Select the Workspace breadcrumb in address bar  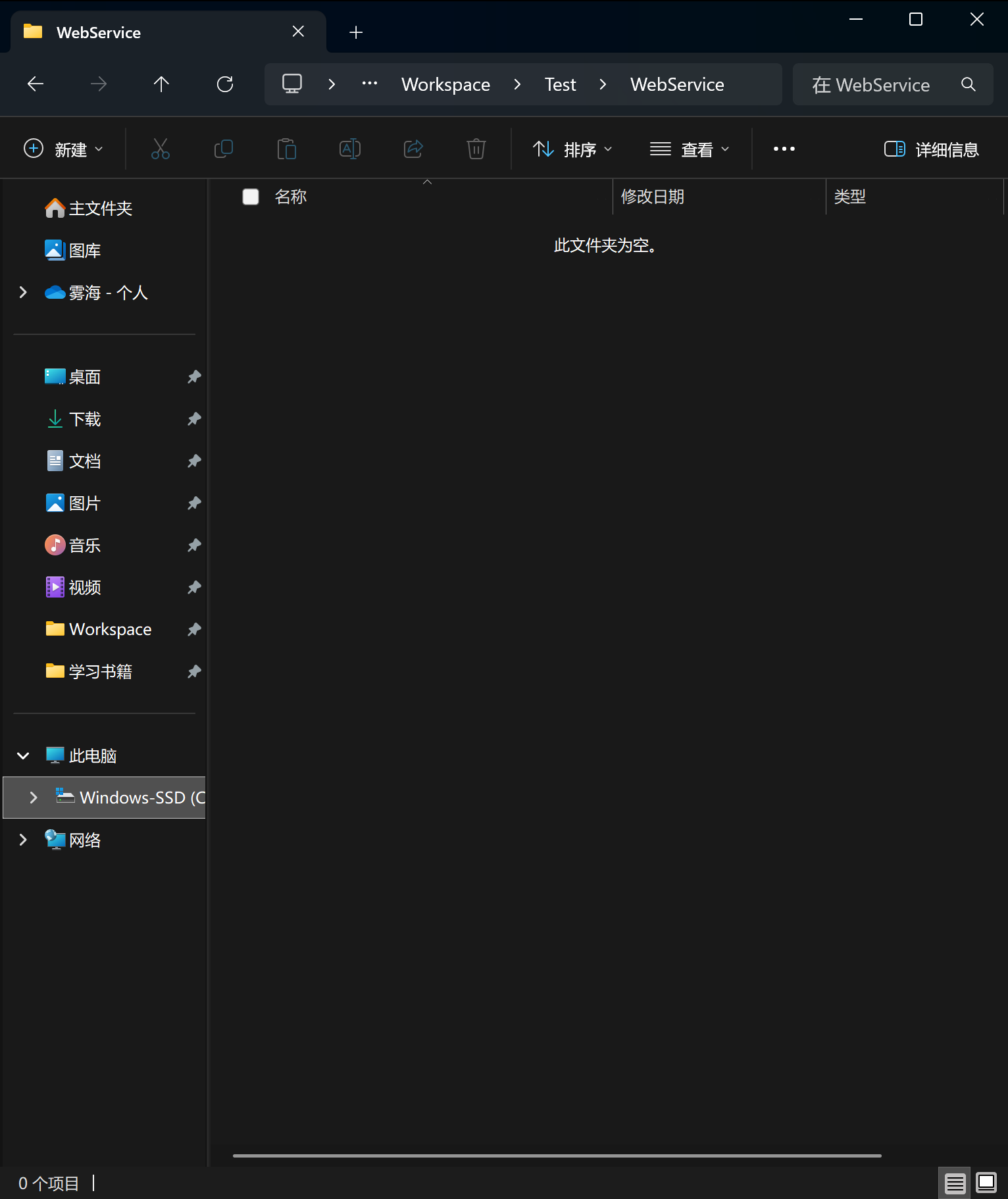[446, 84]
